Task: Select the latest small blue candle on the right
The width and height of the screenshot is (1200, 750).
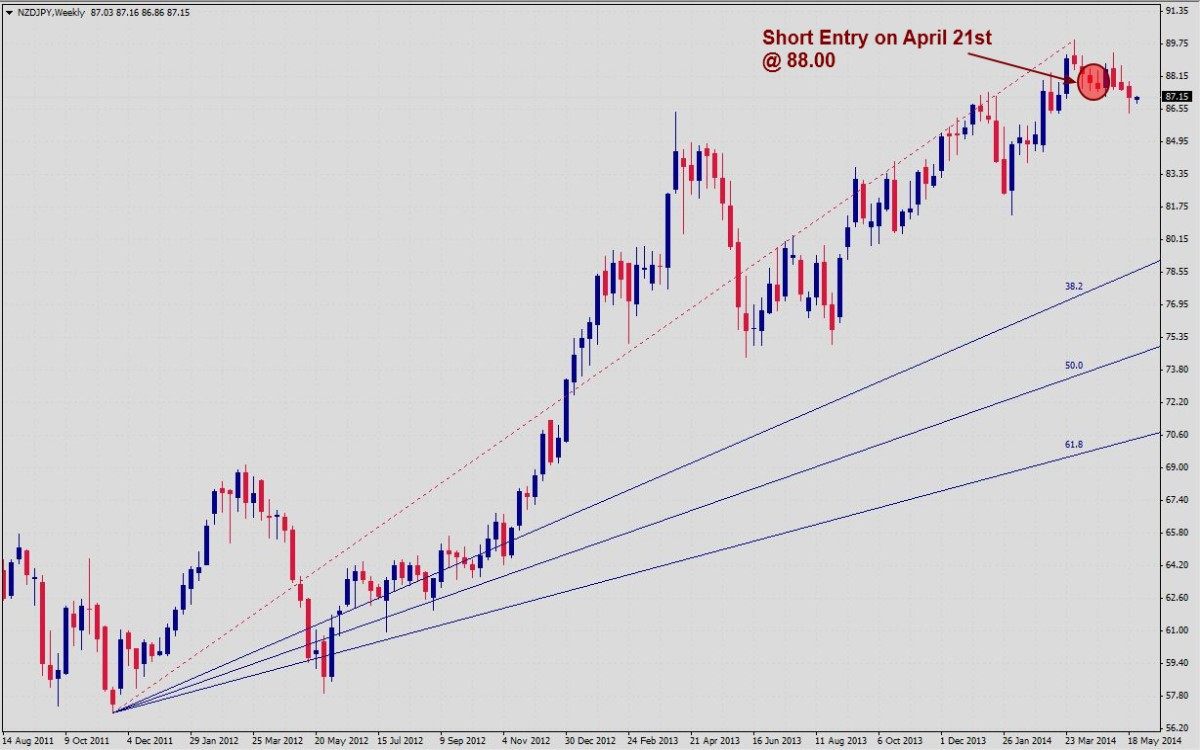Action: [1138, 100]
